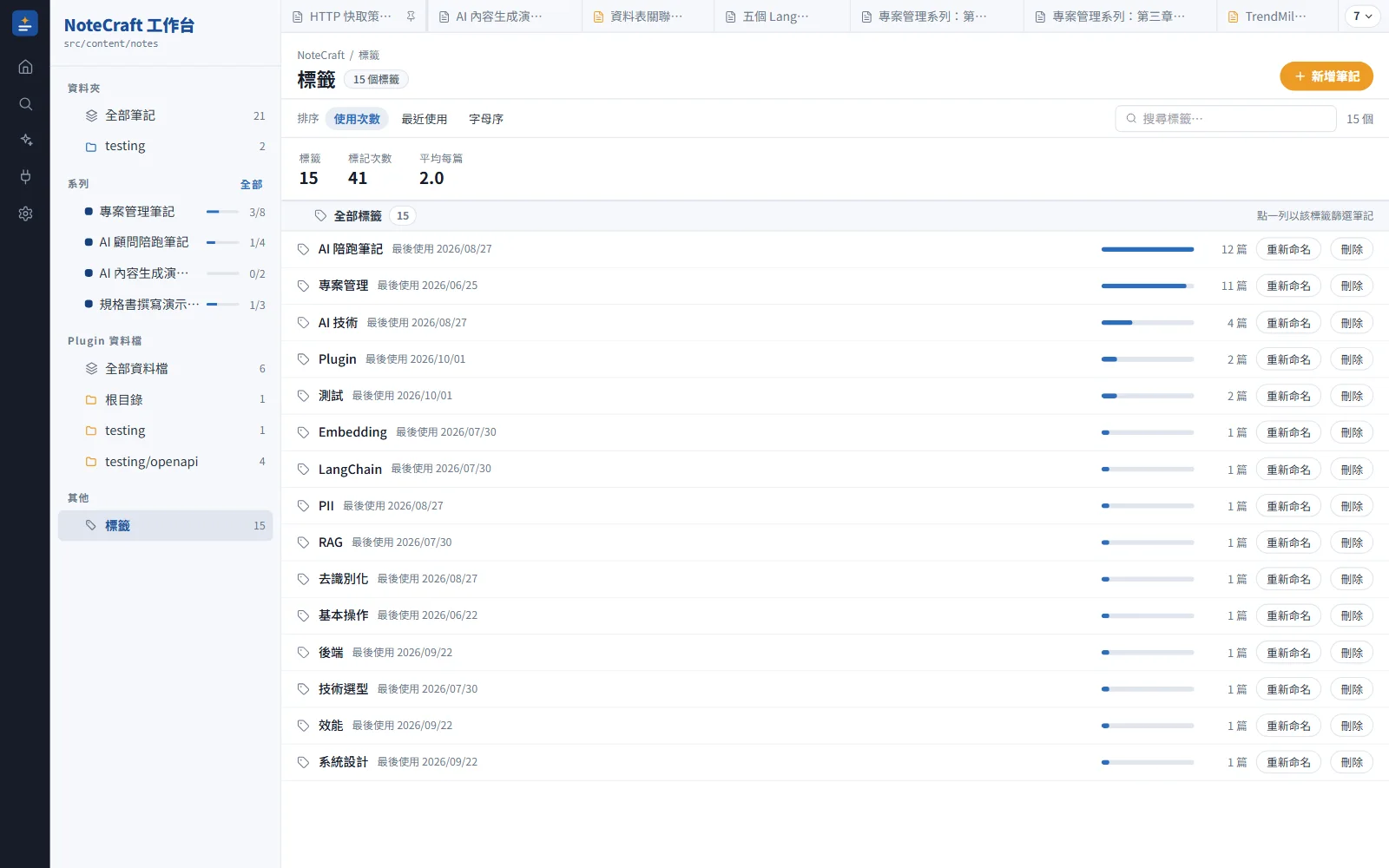Click usage bar of AI 技術 tag
The image size is (1389, 868).
(1147, 323)
